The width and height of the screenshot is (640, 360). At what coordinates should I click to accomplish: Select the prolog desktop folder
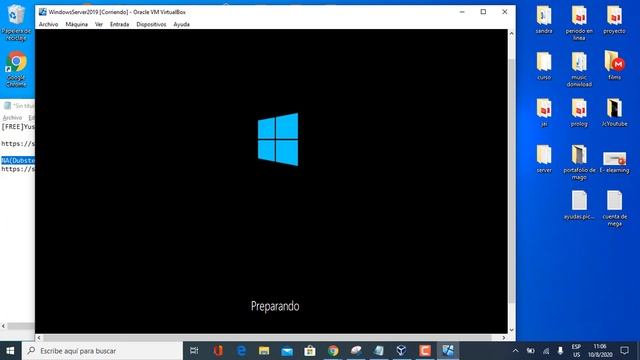click(579, 112)
